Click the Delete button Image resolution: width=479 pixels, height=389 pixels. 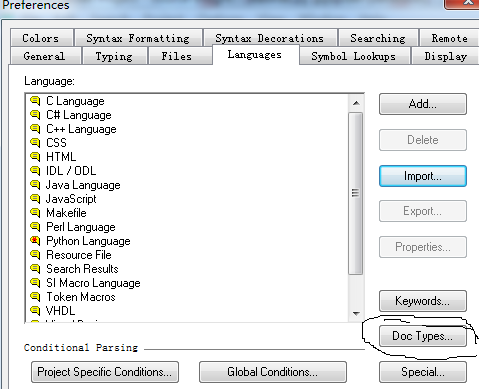coord(423,140)
